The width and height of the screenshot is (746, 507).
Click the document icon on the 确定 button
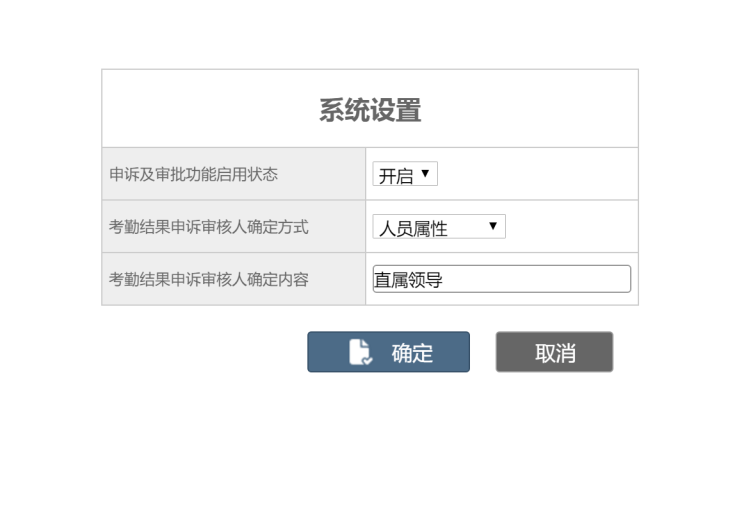[360, 352]
